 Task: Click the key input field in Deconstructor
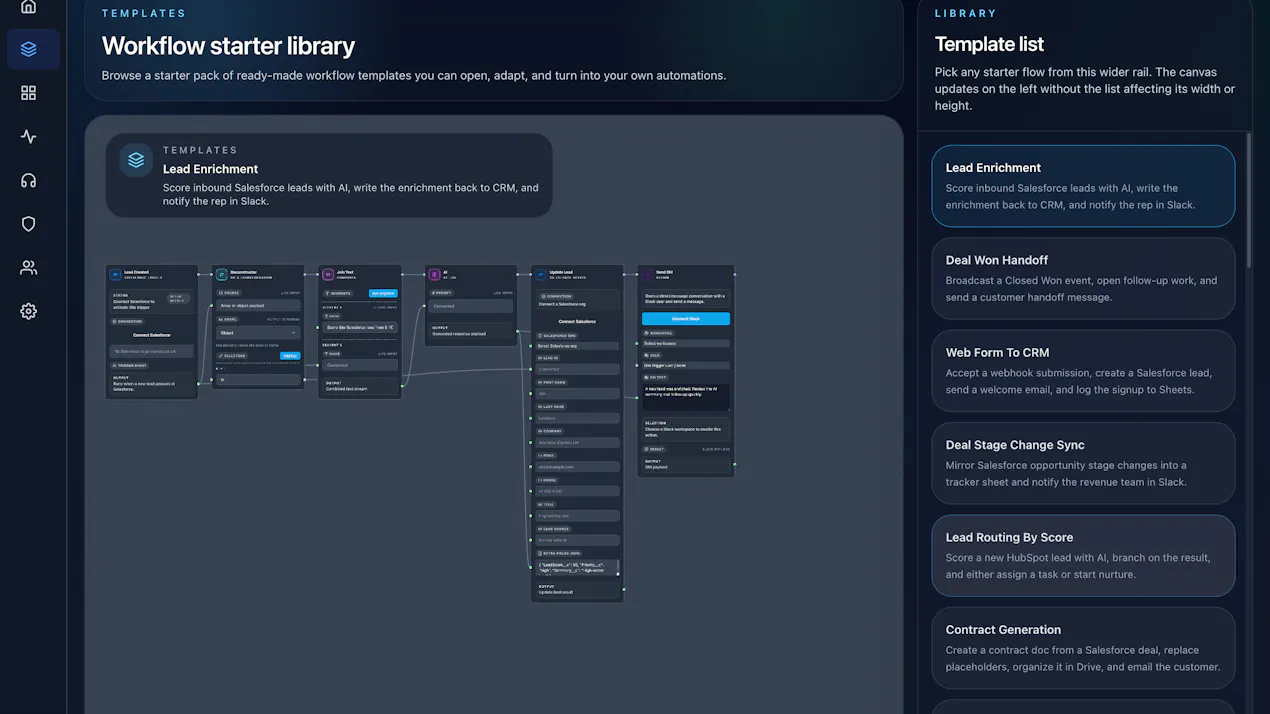[x=258, y=380]
